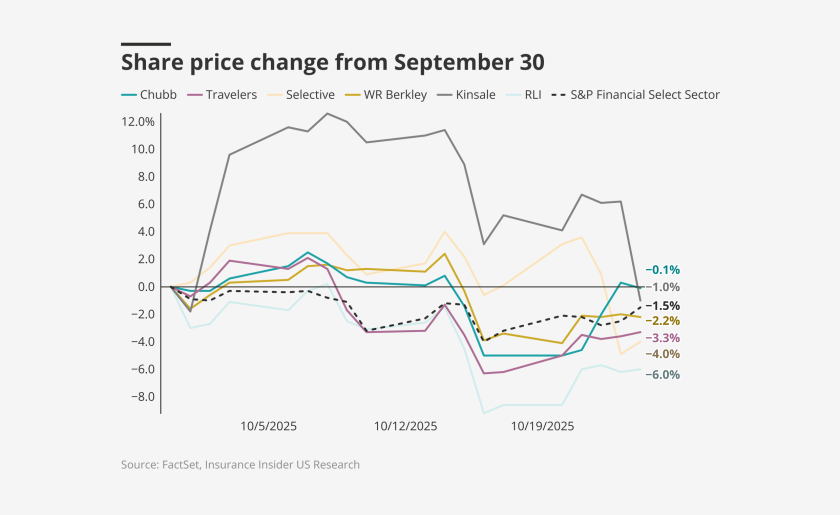Click the Kinsale legend label
This screenshot has height=515, width=840.
[475, 95]
